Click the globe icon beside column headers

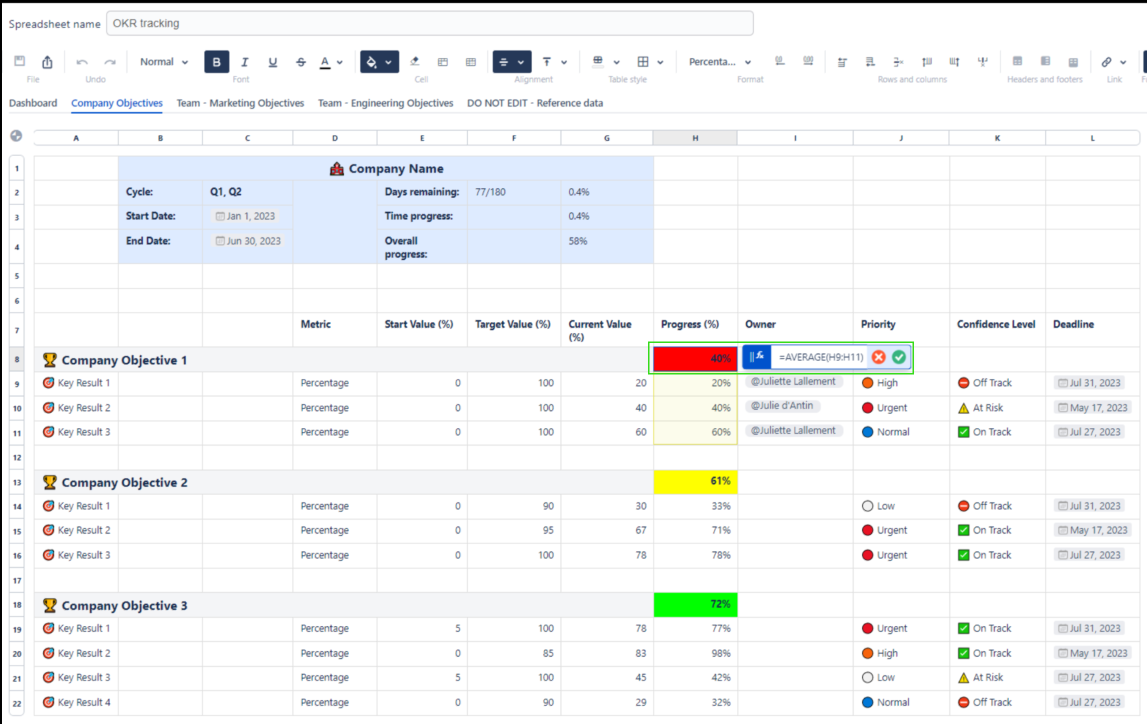click(x=16, y=136)
